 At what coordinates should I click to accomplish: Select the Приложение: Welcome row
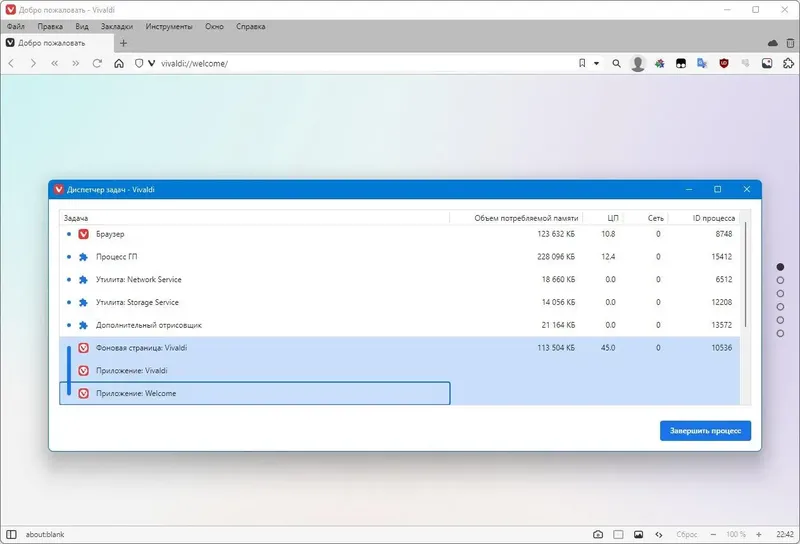pos(399,393)
